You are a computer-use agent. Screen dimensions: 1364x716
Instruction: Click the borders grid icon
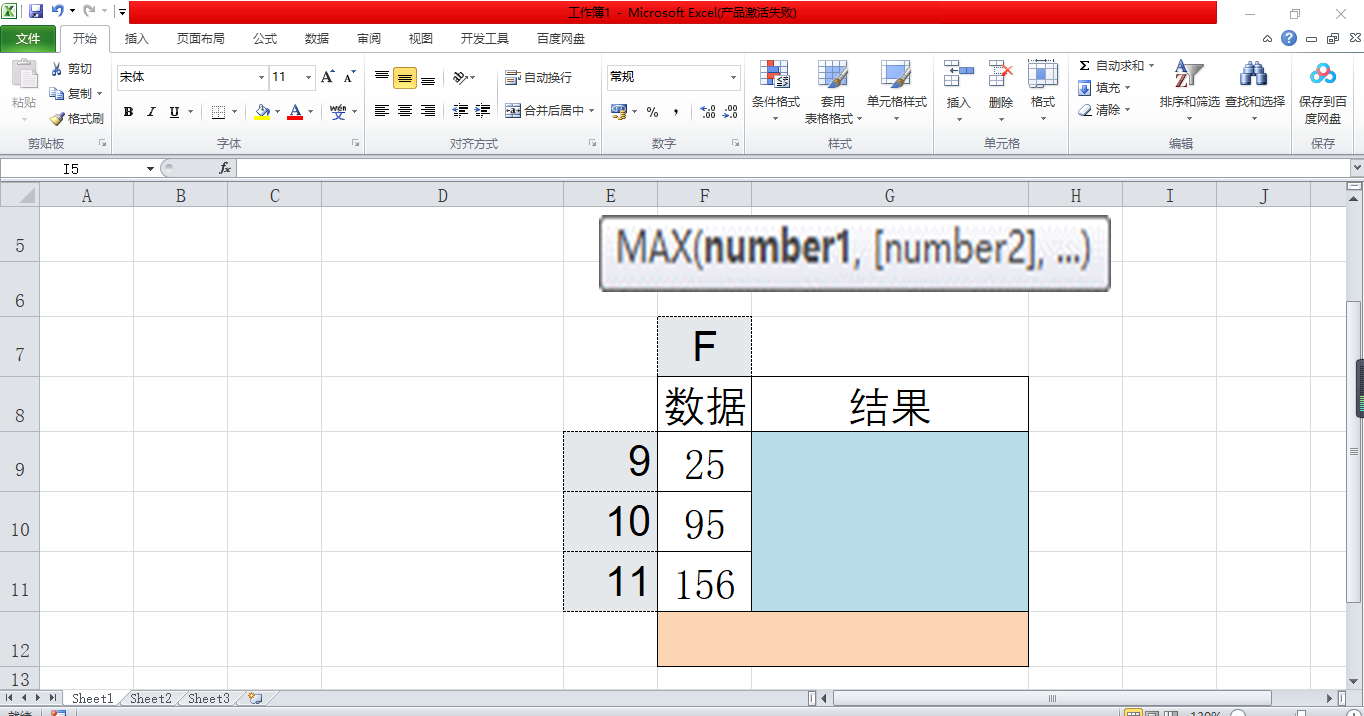pyautogui.click(x=219, y=112)
